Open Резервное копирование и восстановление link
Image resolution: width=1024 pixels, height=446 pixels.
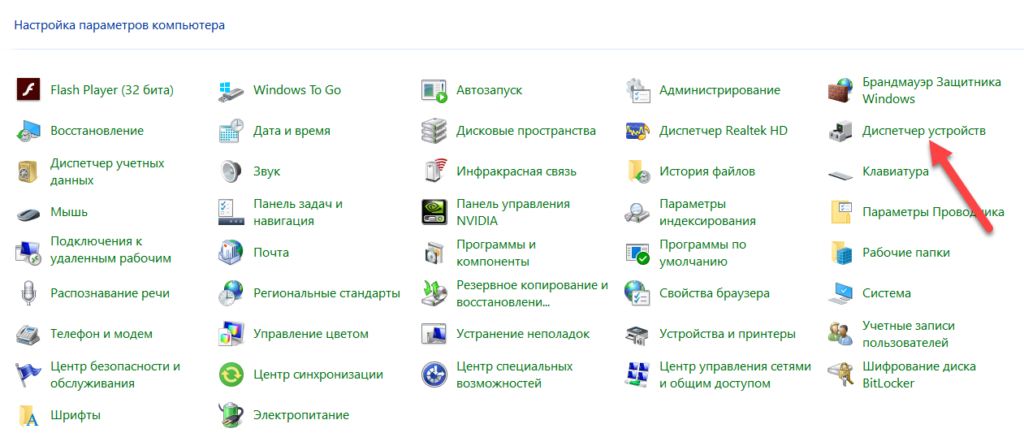532,294
